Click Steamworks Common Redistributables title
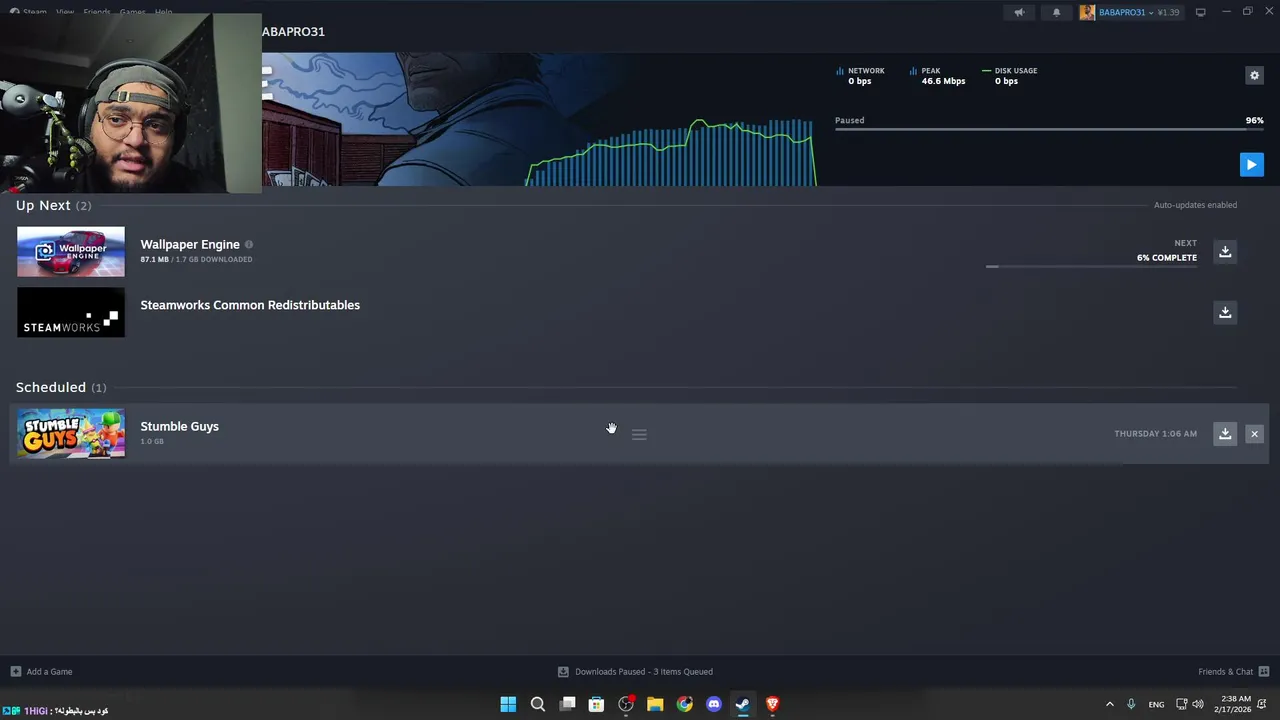1280x720 pixels. click(x=250, y=305)
